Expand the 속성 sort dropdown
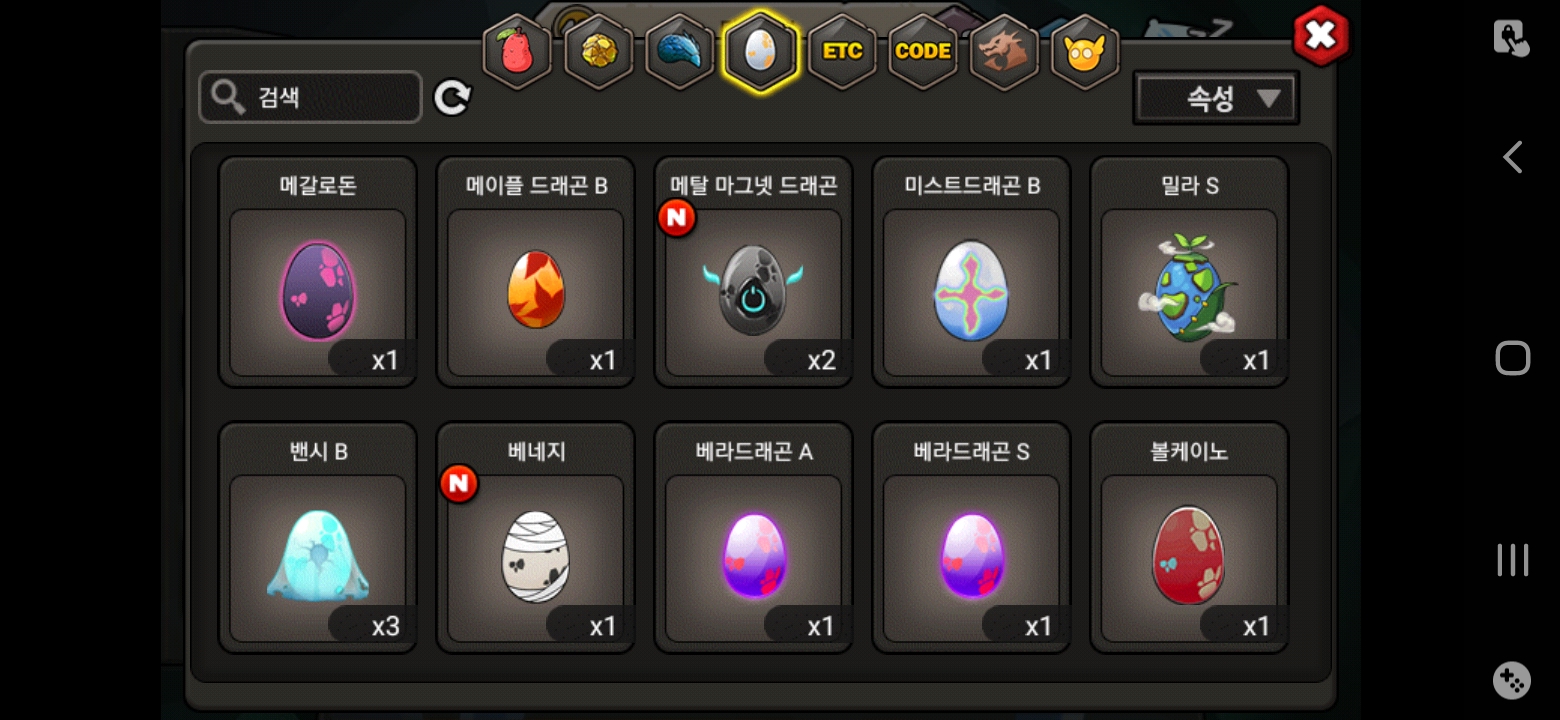This screenshot has width=1560, height=720. [x=1216, y=98]
